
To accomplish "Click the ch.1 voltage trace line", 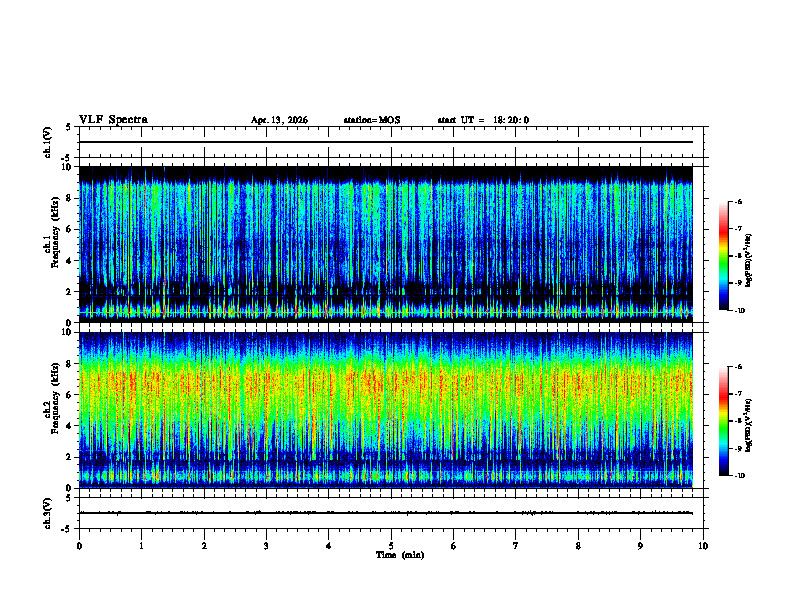I will coord(386,142).
